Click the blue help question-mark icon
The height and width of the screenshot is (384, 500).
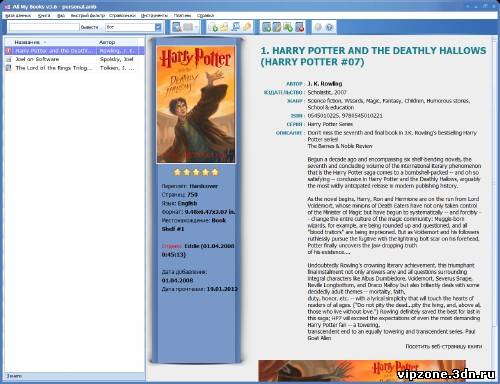click(x=329, y=27)
